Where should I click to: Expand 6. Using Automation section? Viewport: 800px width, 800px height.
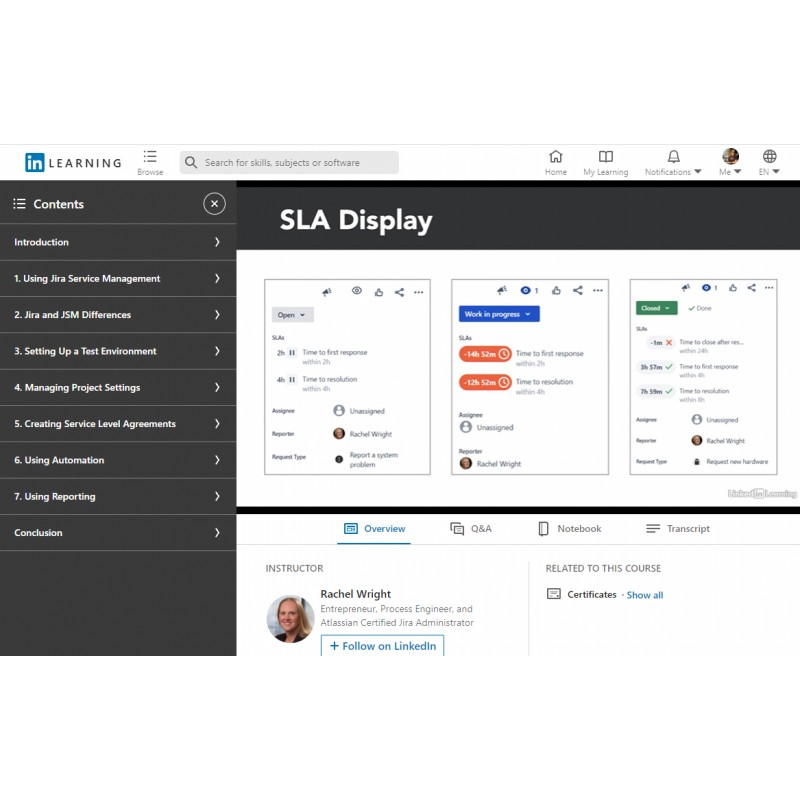[118, 460]
